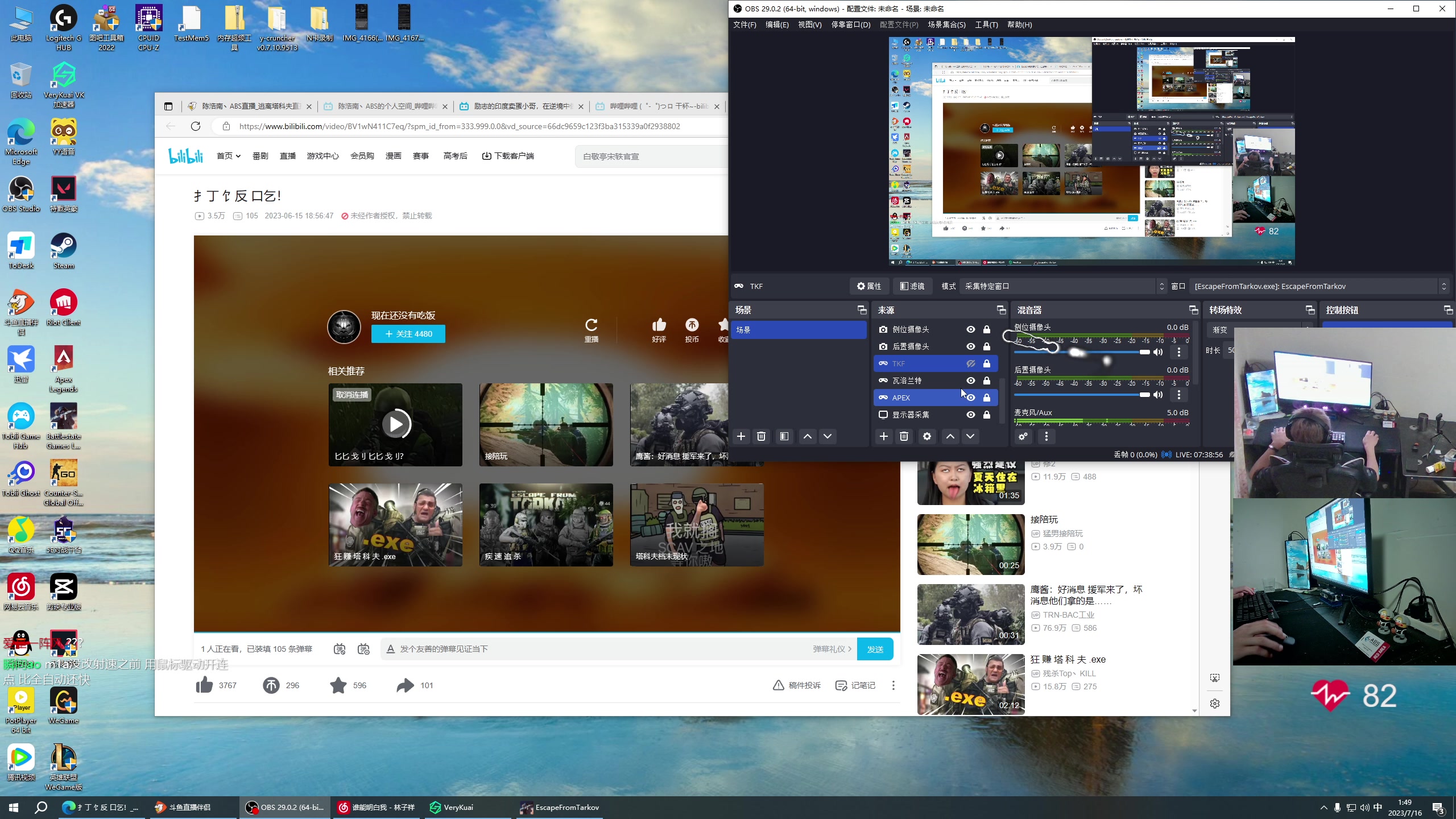This screenshot has width=1456, height=819.
Task: Open Windows notification center
Action: 1438,808
